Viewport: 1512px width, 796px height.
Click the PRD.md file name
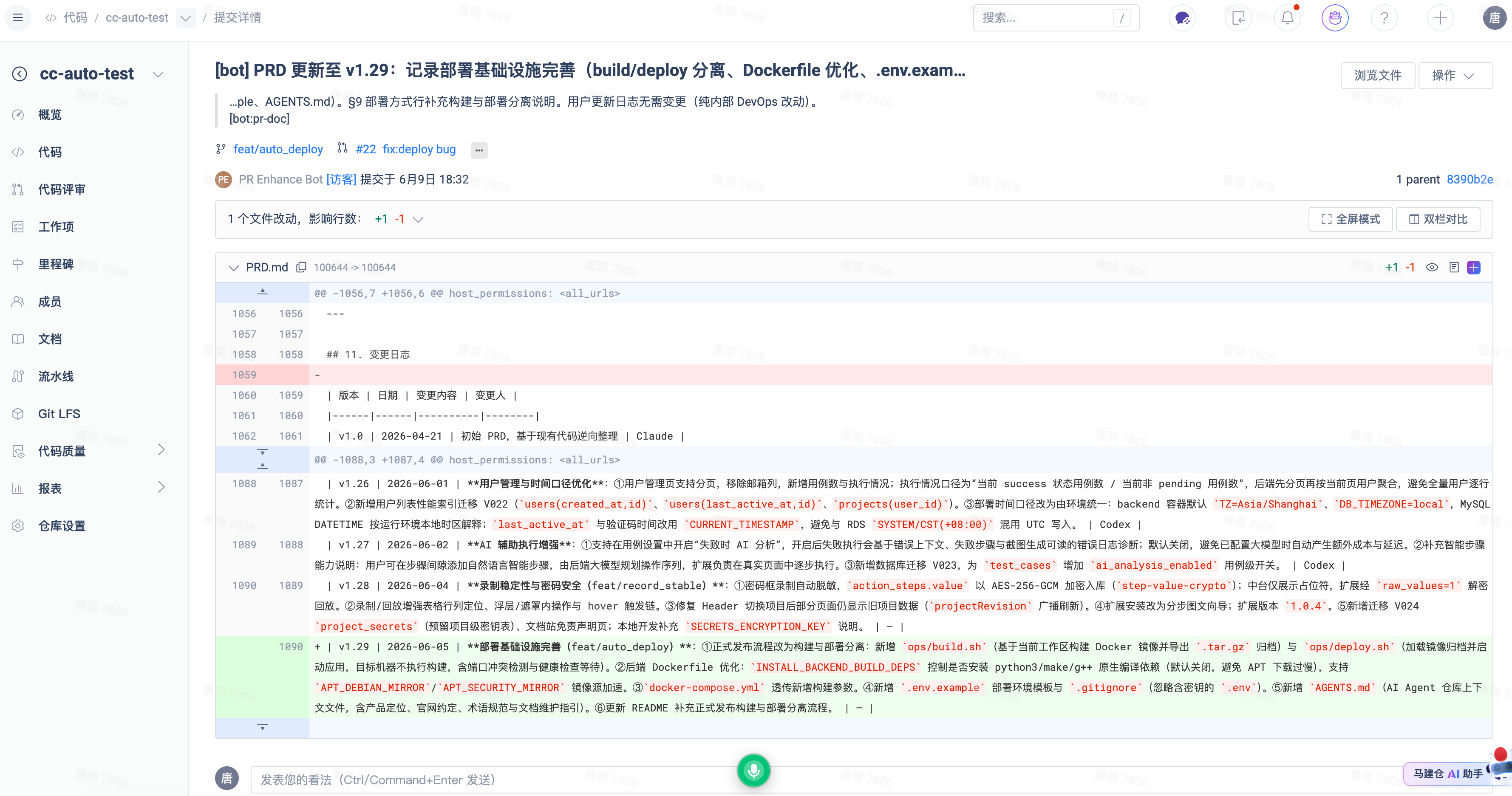pos(267,268)
